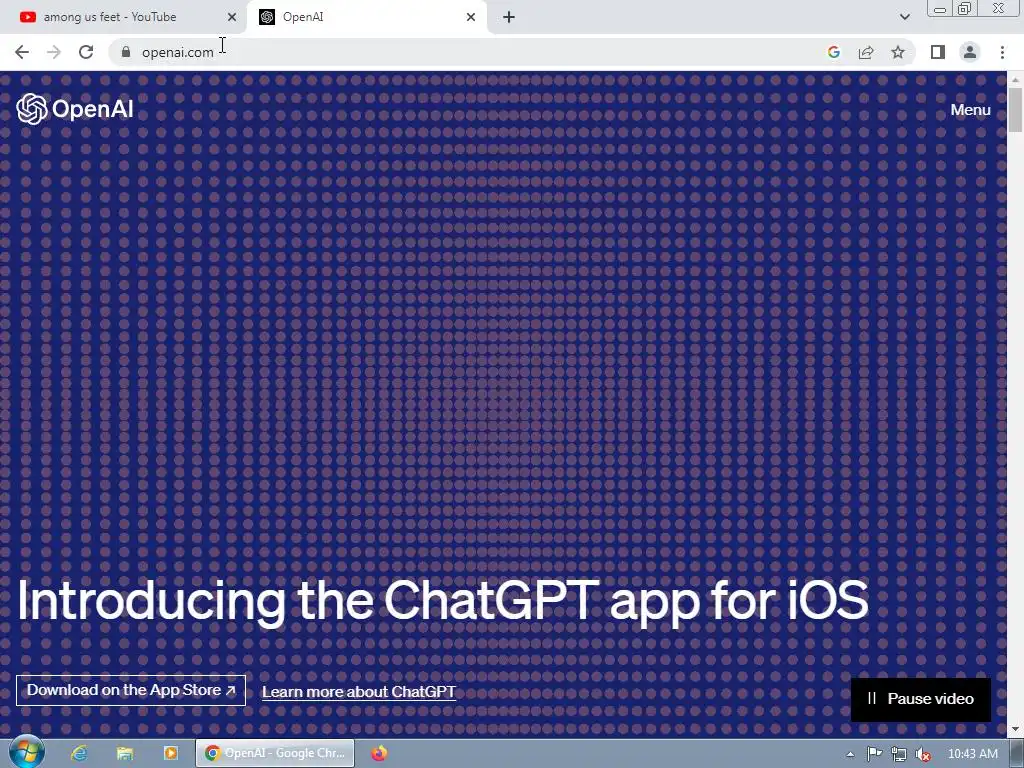Click the network tray icon
This screenshot has height=768, width=1024.
point(899,754)
